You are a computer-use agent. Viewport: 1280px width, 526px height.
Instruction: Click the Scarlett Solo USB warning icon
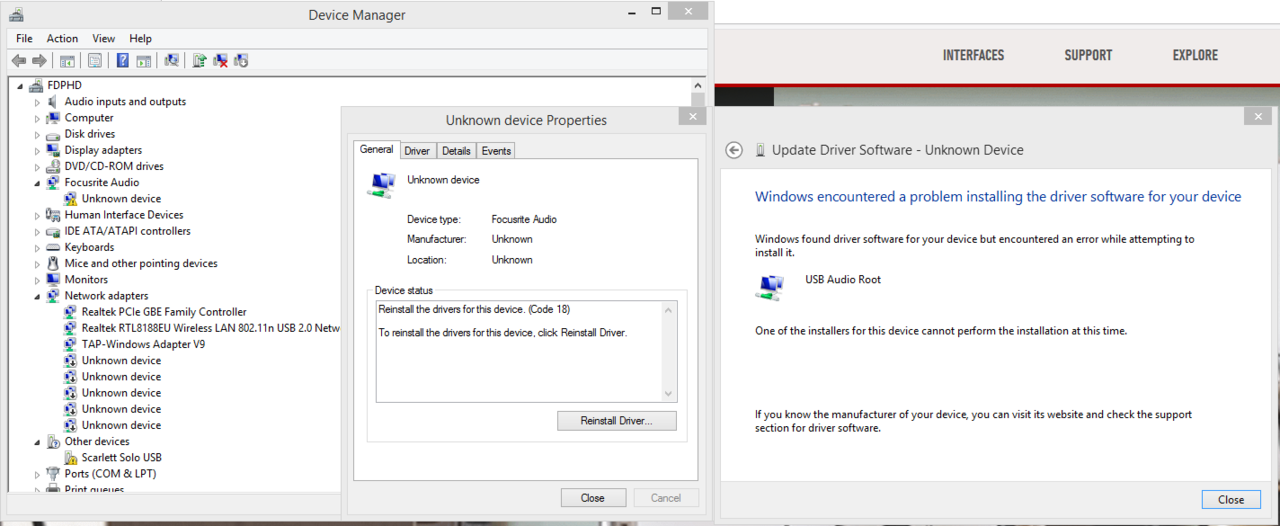coord(71,458)
